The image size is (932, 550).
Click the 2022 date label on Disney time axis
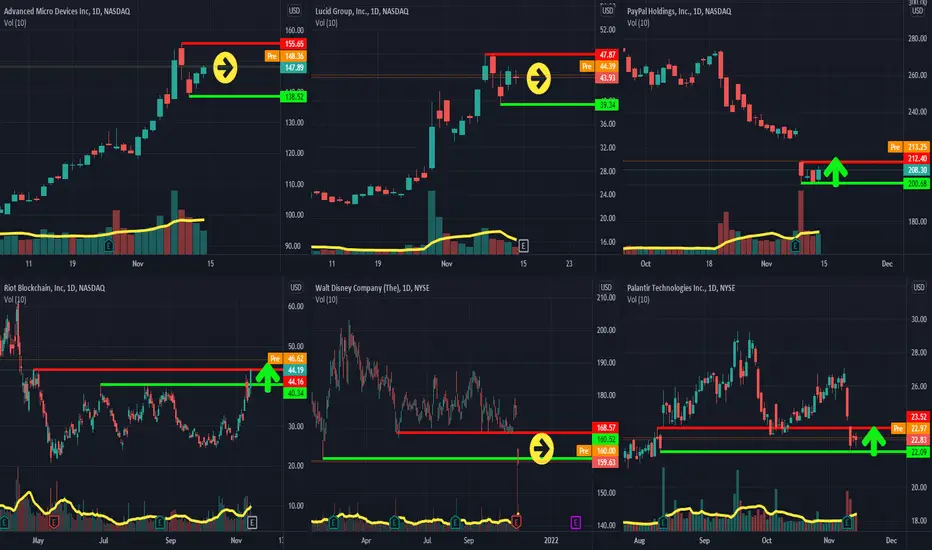pyautogui.click(x=551, y=540)
